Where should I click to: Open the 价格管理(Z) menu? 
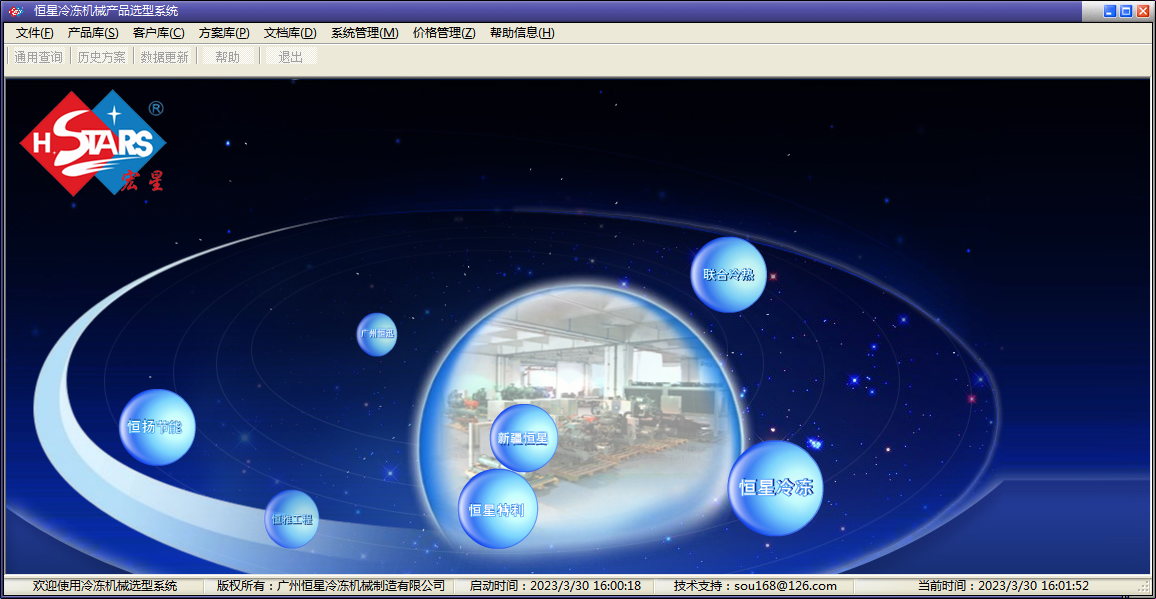pyautogui.click(x=444, y=33)
